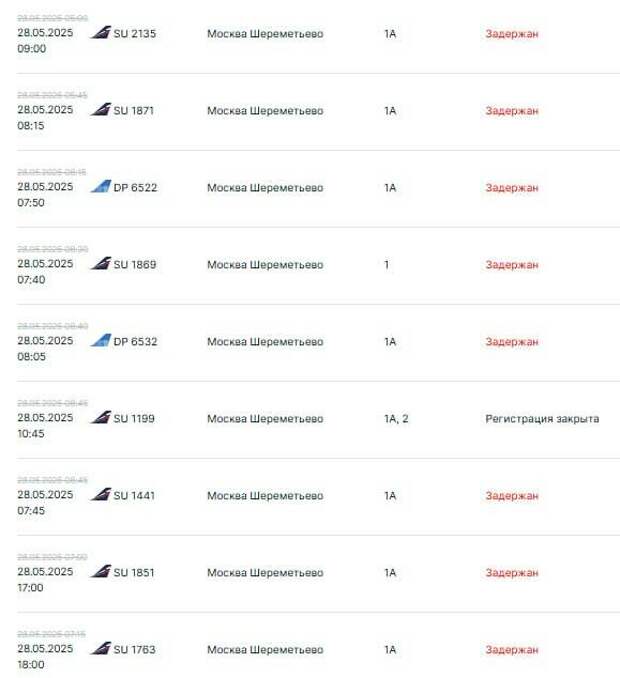620x678 pixels.
Task: Click the Aeroflot logo beside SU 2135
Action: (x=101, y=32)
